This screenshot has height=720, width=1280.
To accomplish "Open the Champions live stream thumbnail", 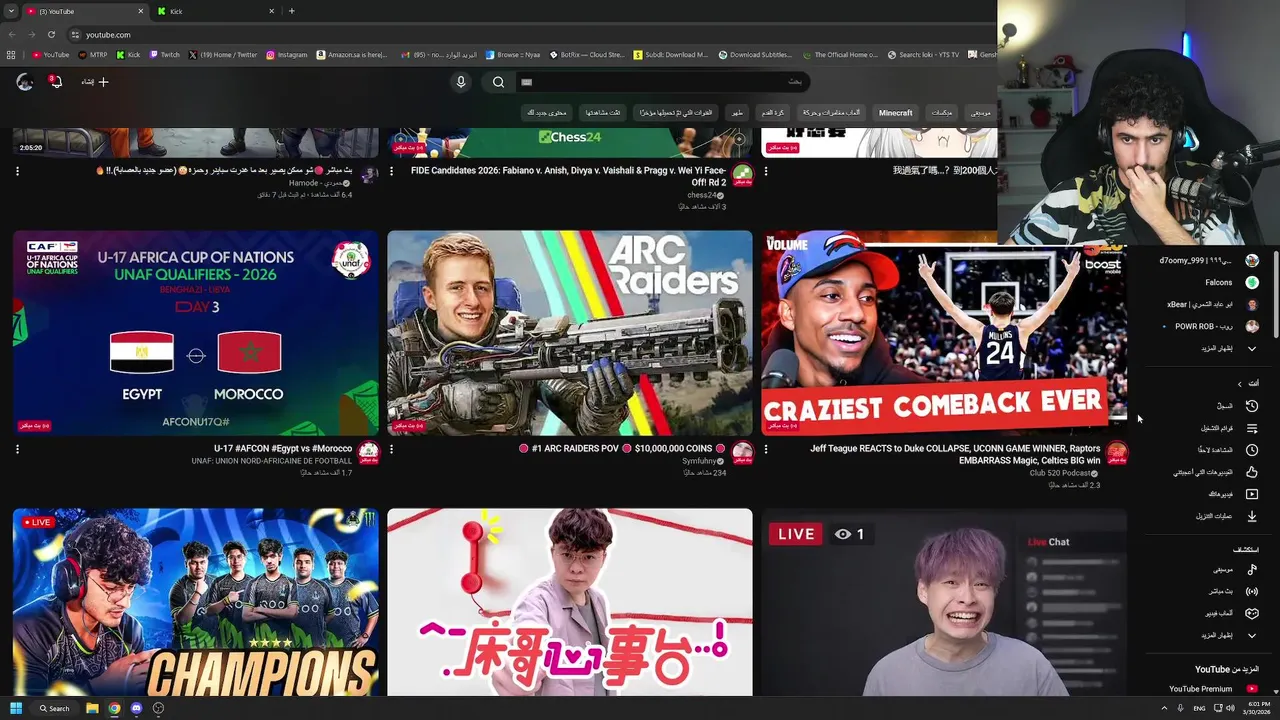I will tap(196, 602).
